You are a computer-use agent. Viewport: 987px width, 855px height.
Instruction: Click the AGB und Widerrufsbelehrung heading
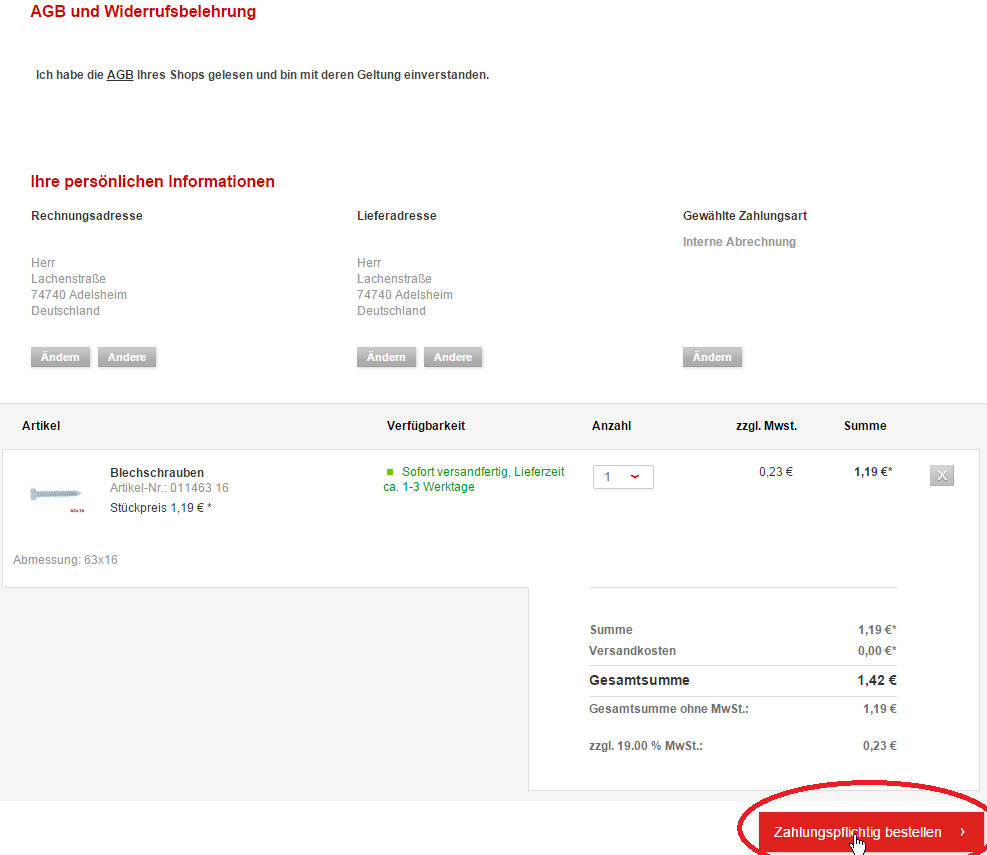[x=144, y=12]
